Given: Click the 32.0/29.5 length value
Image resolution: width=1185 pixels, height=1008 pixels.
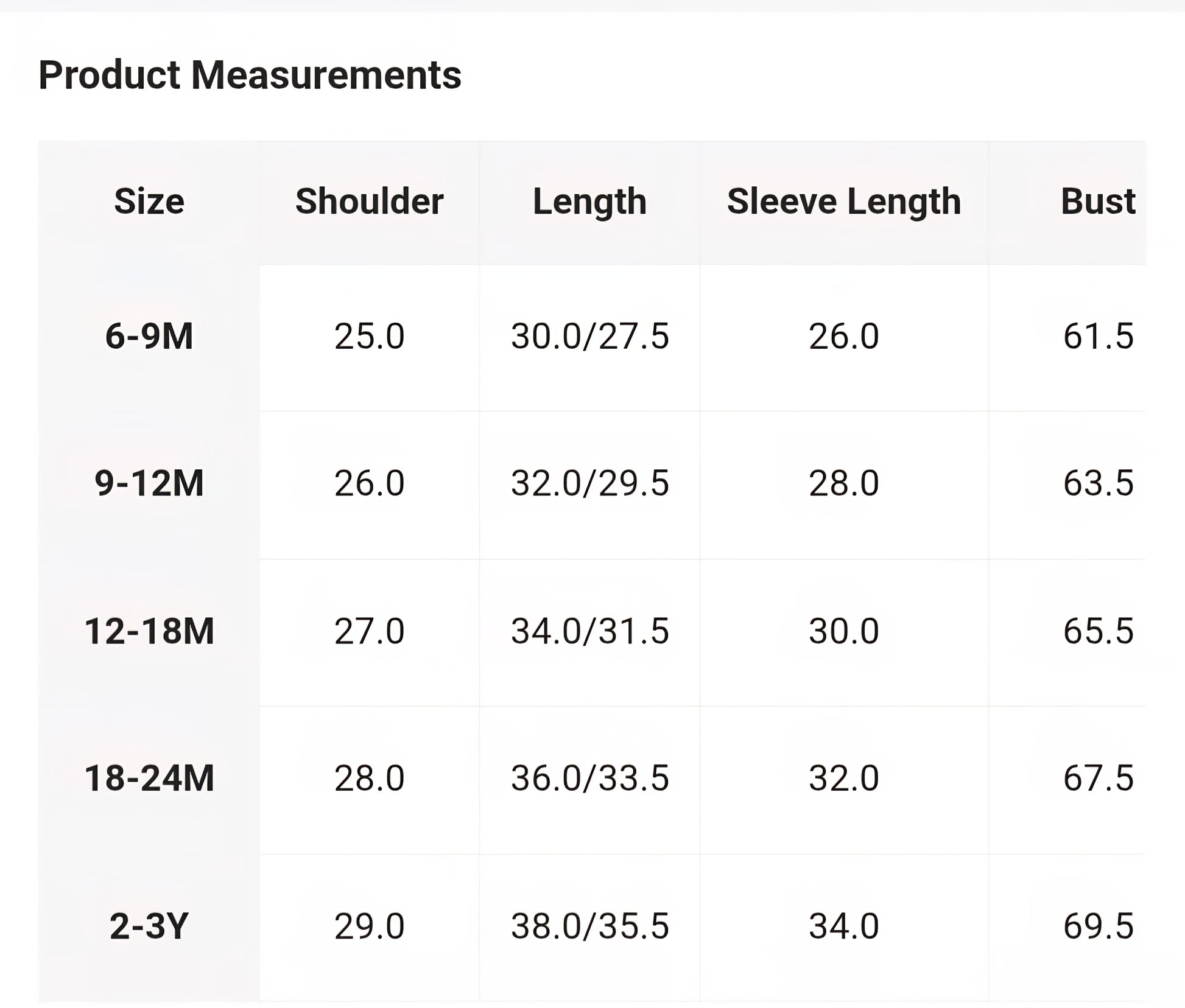Looking at the screenshot, I should tap(589, 483).
